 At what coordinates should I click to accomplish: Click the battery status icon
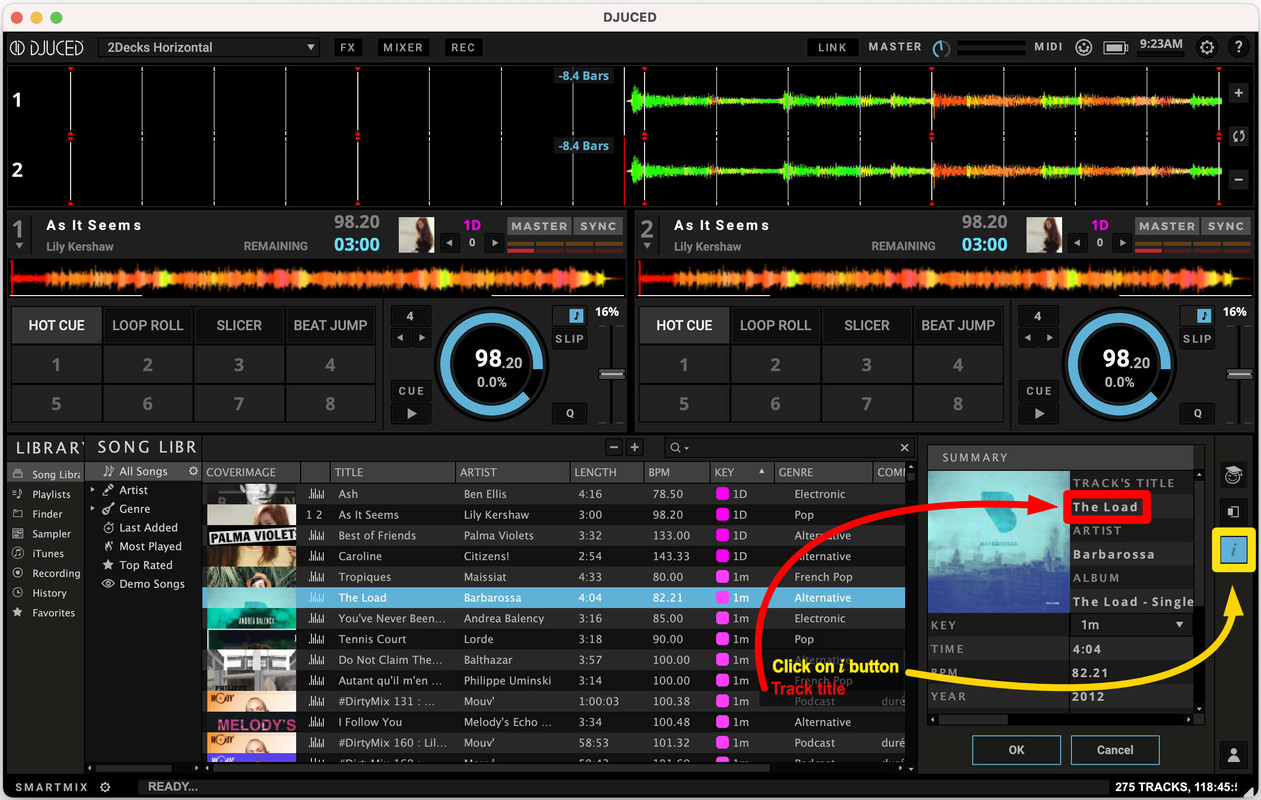pos(1115,47)
